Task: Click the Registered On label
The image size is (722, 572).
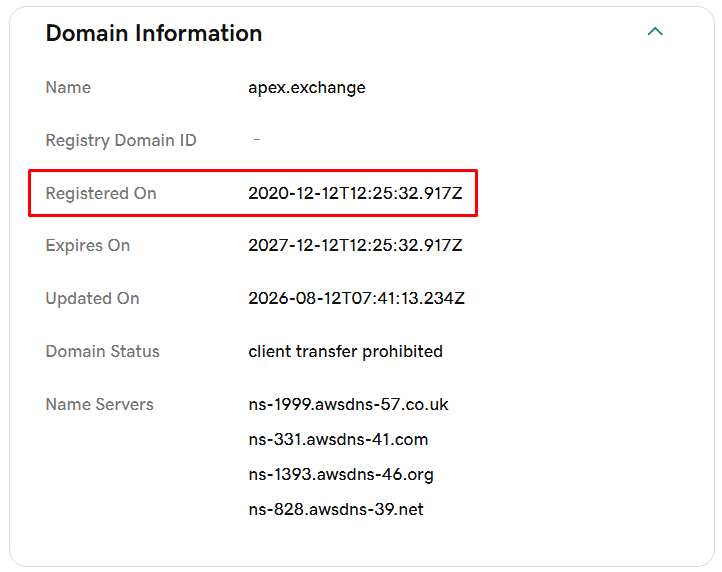Action: [x=101, y=193]
